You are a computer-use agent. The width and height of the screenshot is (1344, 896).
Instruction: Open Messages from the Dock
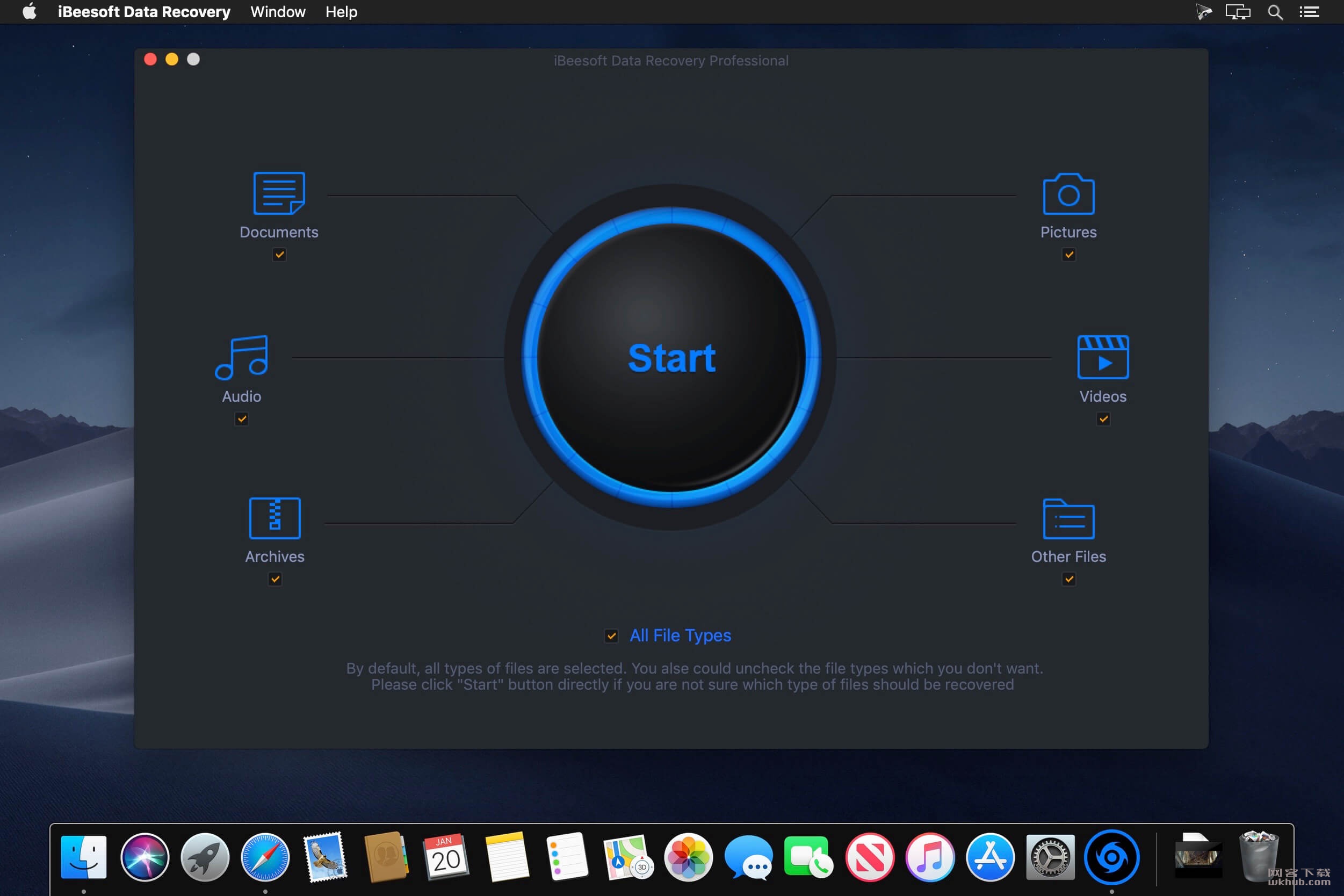pos(749,857)
